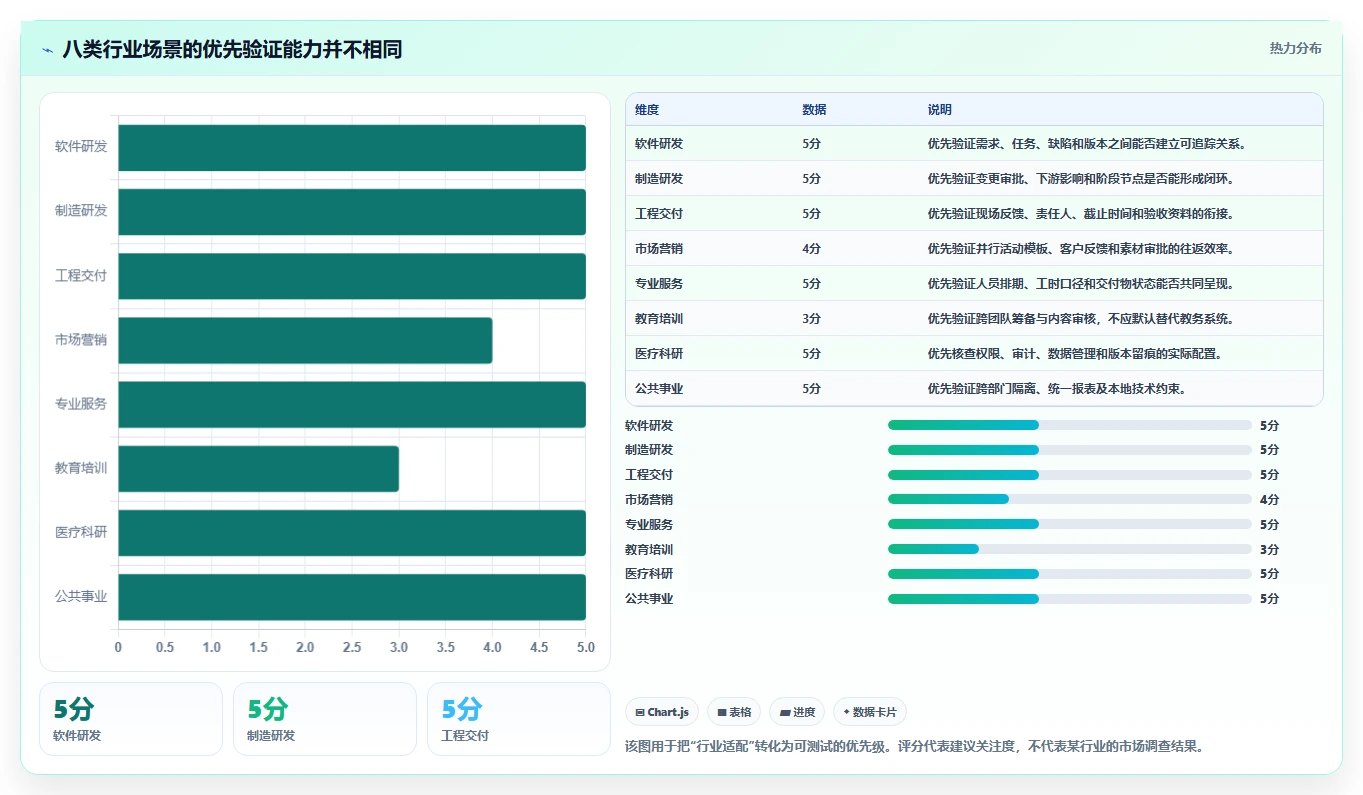
Task: Click the 工程交付 bar in the chart
Action: pyautogui.click(x=352, y=275)
